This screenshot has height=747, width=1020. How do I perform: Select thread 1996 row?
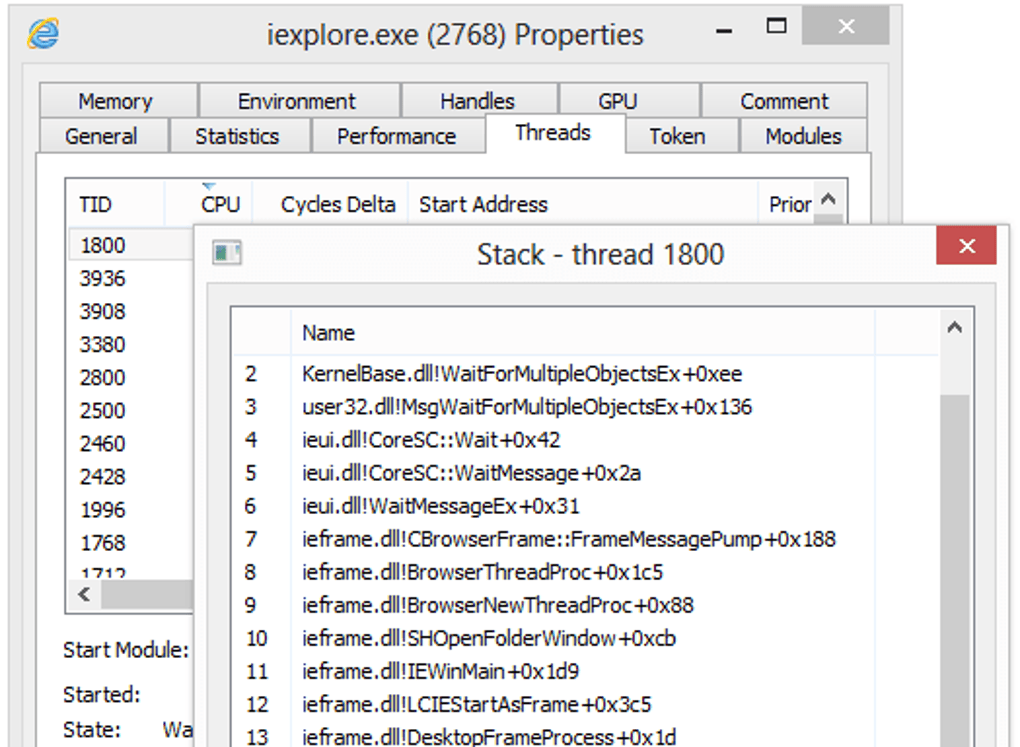pos(130,509)
